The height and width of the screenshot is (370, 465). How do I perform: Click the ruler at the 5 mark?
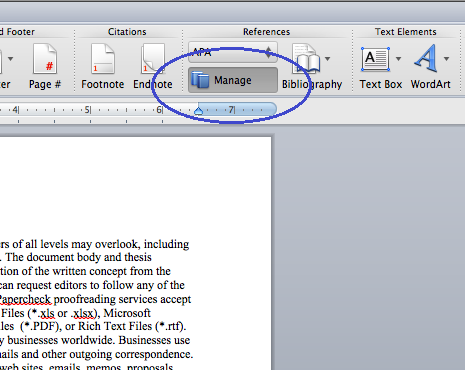click(87, 110)
